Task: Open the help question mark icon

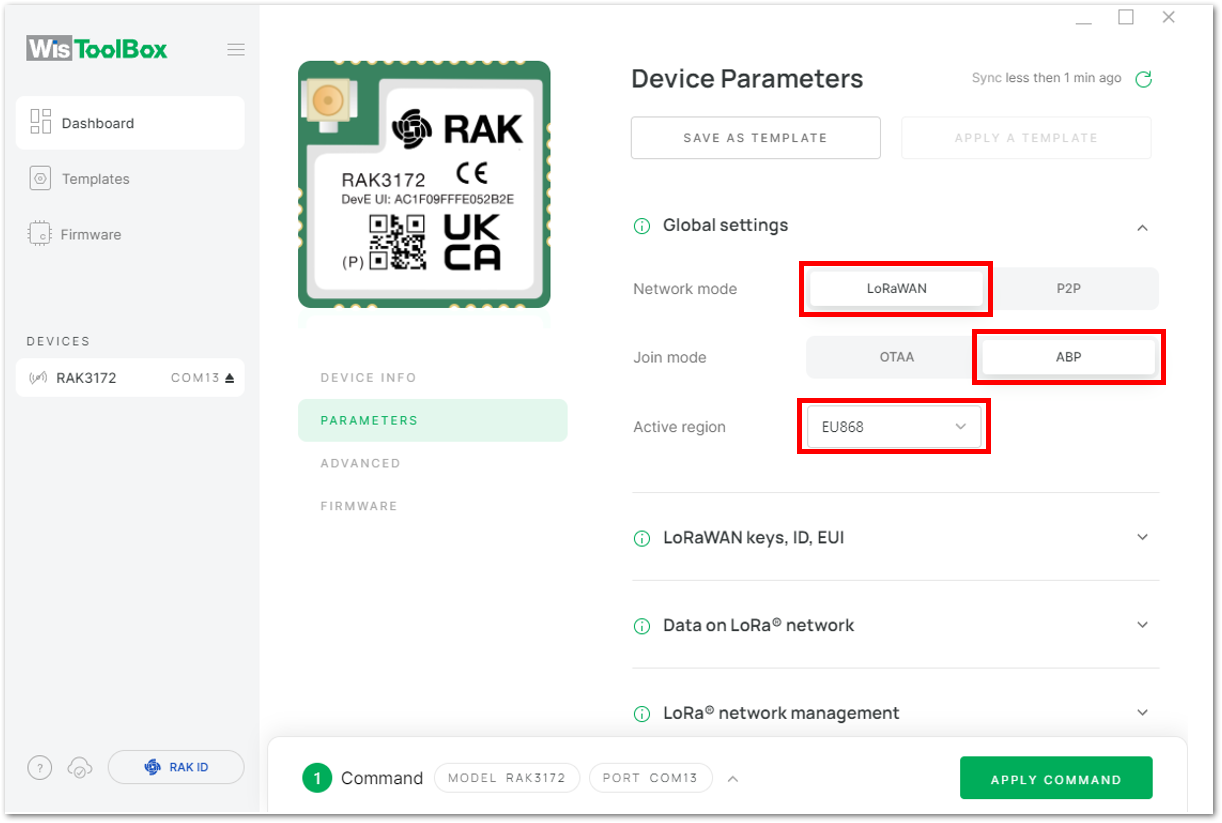Action: click(39, 768)
